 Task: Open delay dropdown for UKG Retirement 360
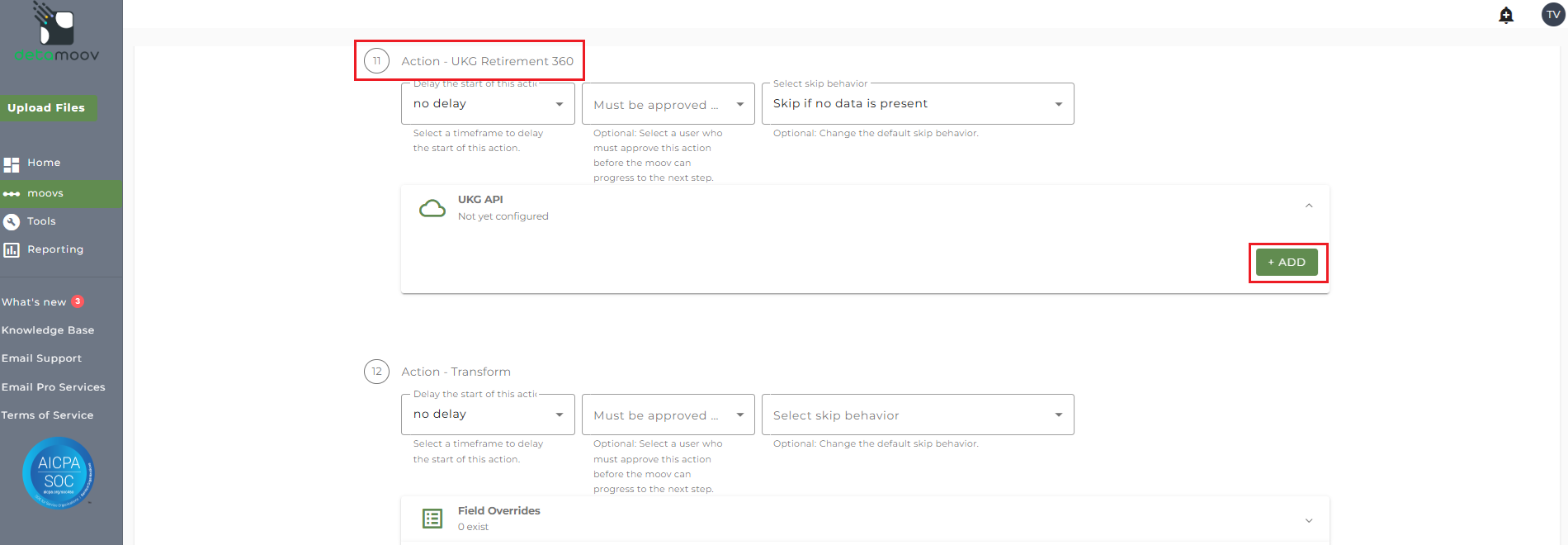pyautogui.click(x=488, y=104)
